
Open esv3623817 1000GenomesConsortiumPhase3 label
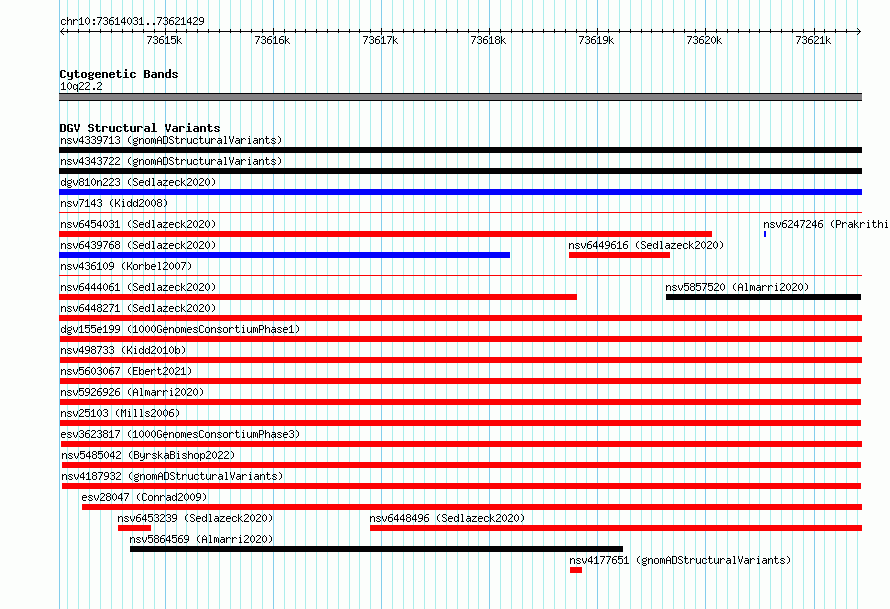point(180,434)
